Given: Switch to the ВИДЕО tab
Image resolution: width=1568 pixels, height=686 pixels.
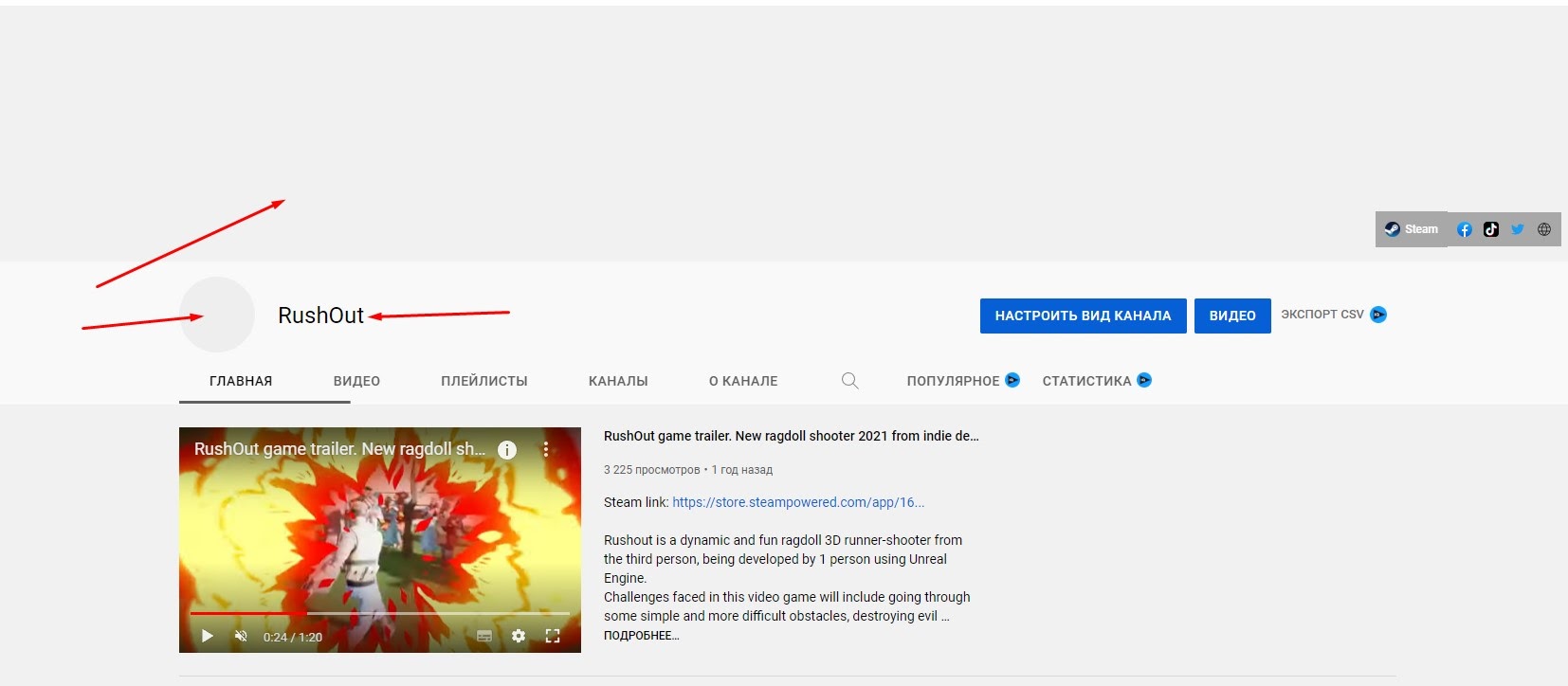Looking at the screenshot, I should click(x=356, y=381).
